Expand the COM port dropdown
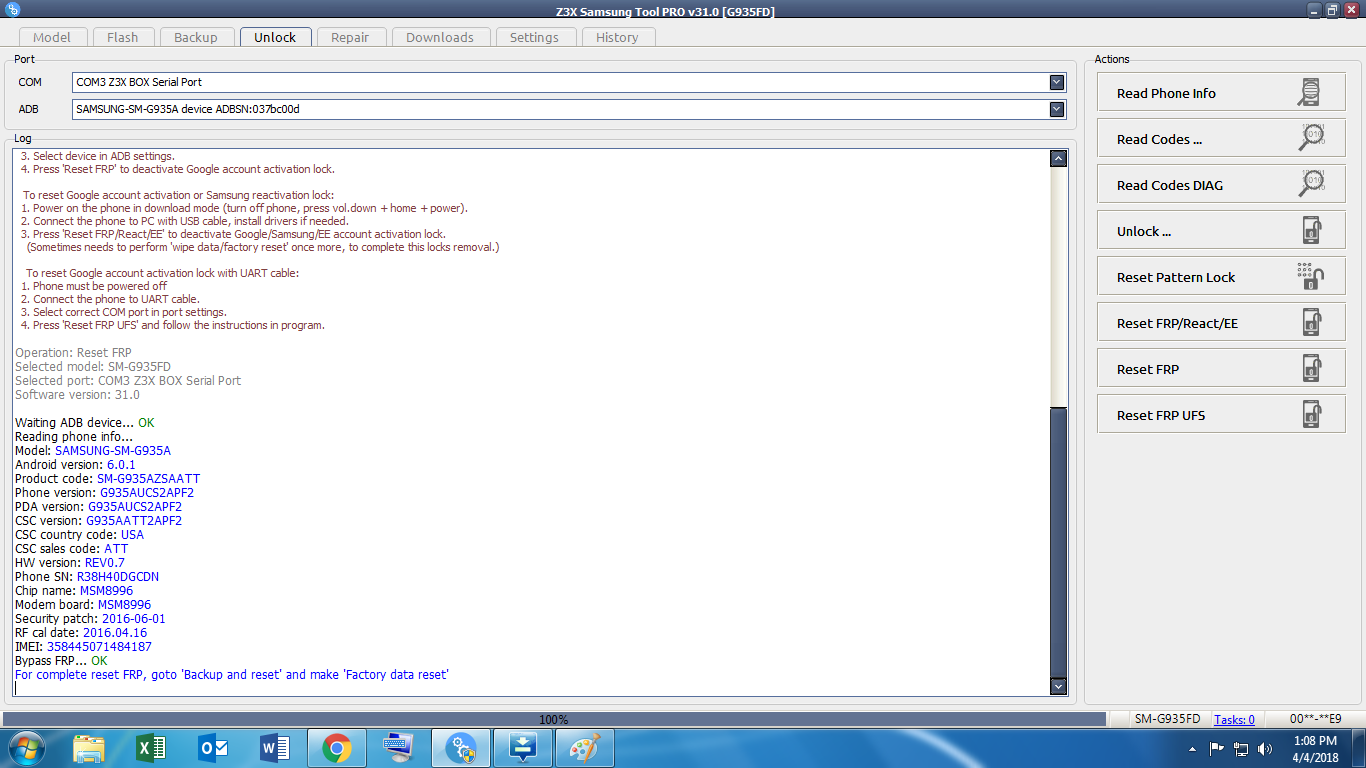Viewport: 1366px width, 768px height. [x=1057, y=82]
